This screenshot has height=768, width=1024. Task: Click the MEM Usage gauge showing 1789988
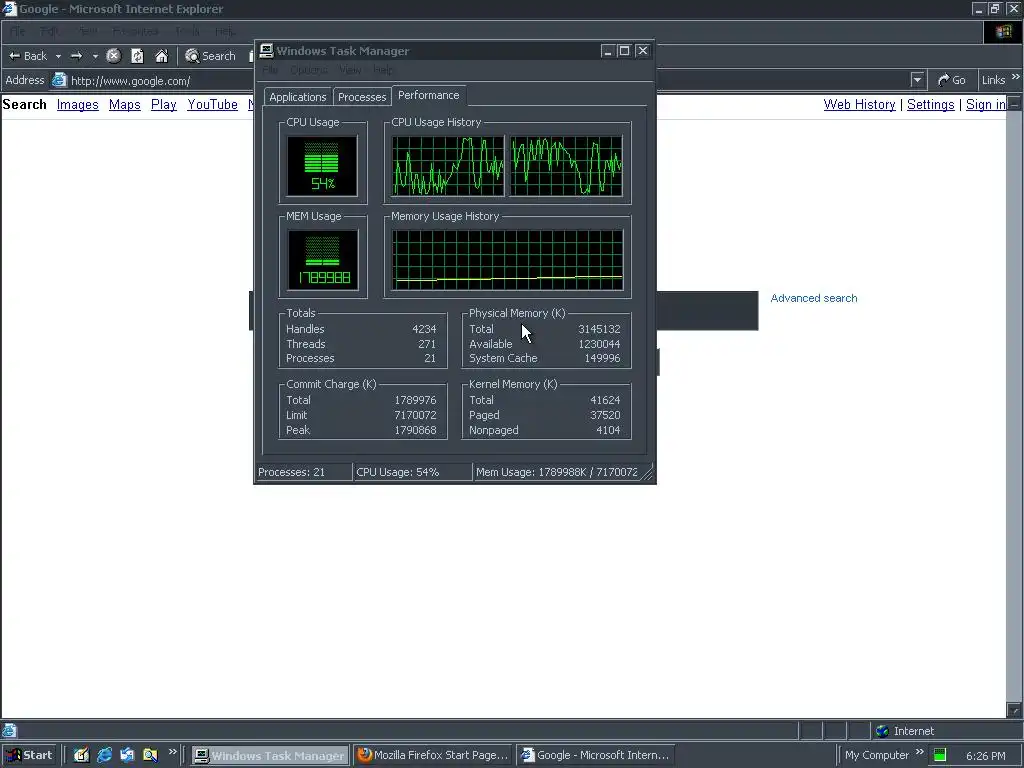click(x=323, y=260)
